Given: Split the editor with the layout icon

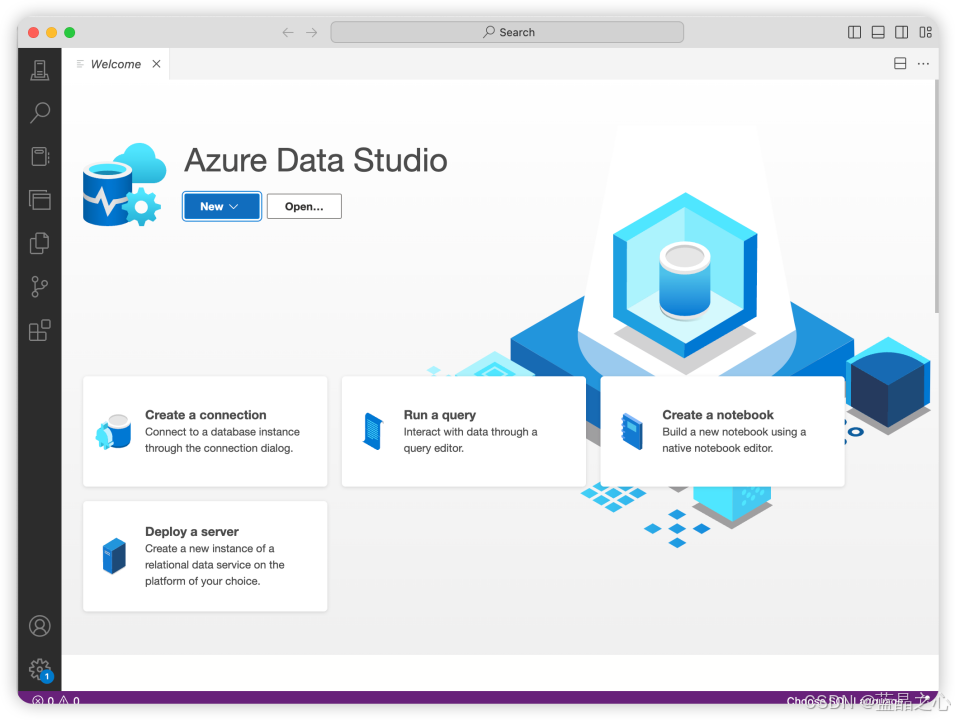Looking at the screenshot, I should (900, 63).
